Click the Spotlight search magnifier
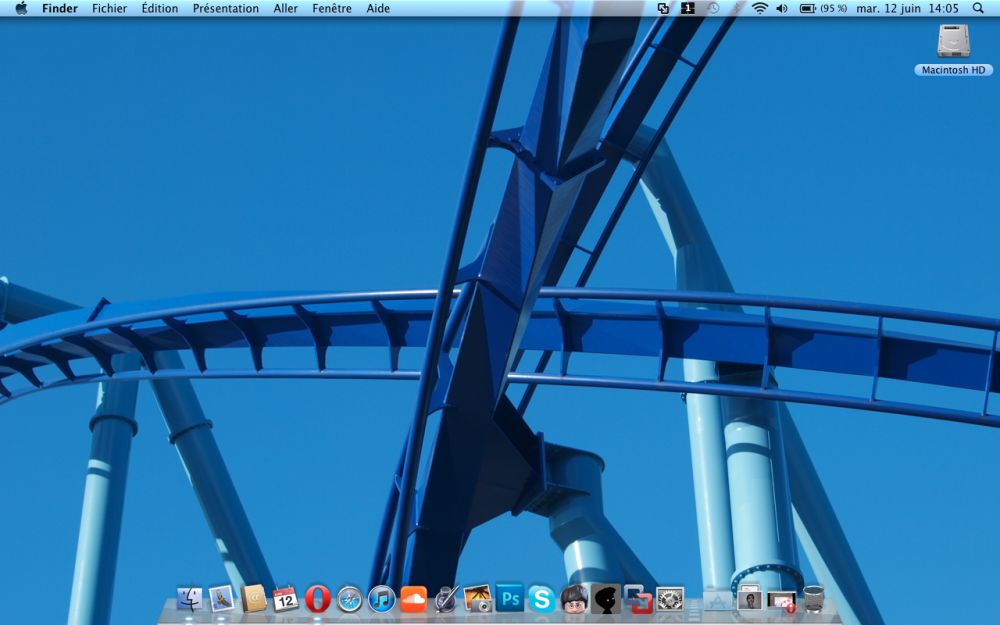This screenshot has width=1000, height=625. pos(978,8)
